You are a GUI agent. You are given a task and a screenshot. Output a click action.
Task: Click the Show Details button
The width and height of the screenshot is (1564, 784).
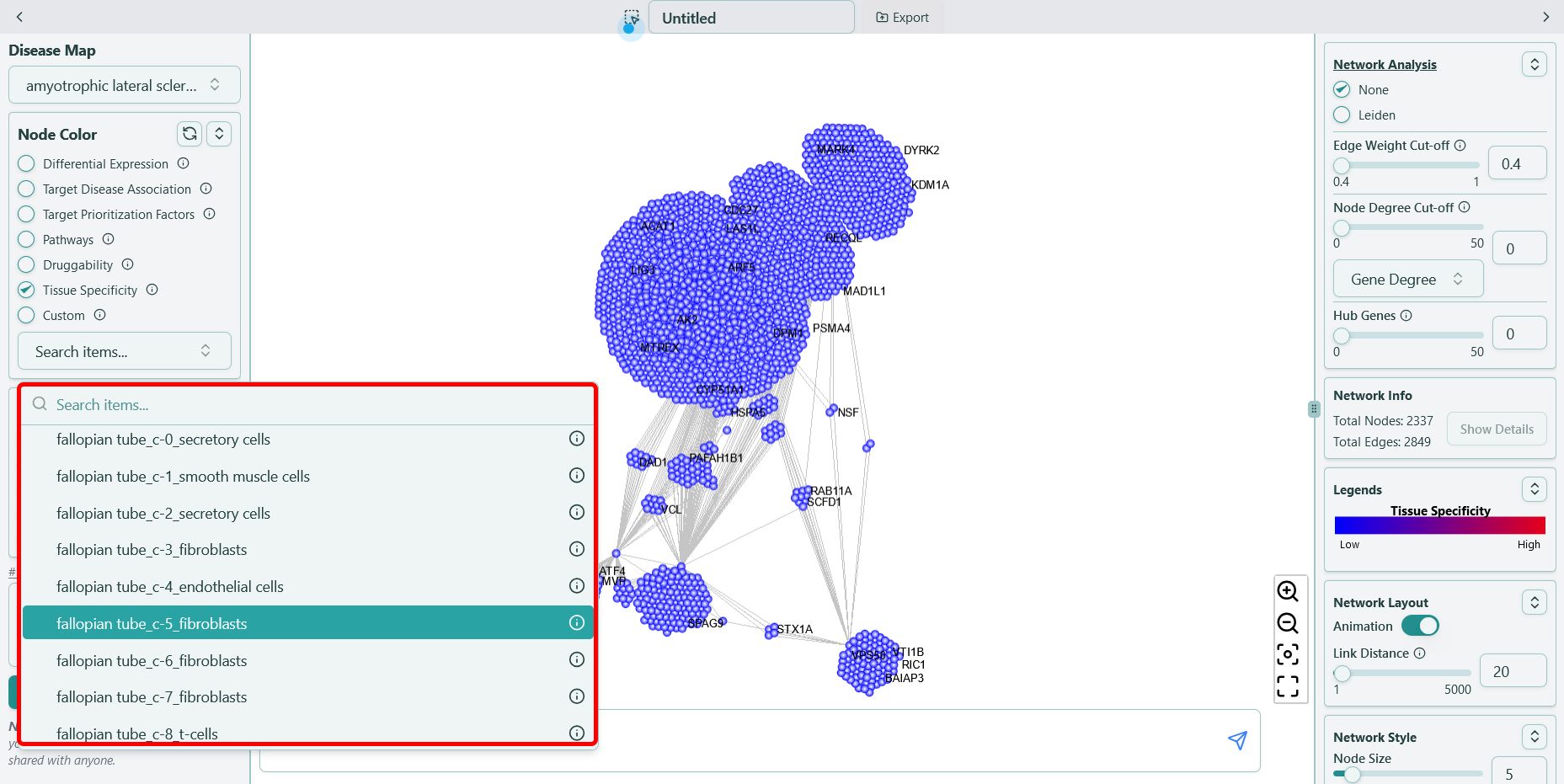[x=1496, y=429]
